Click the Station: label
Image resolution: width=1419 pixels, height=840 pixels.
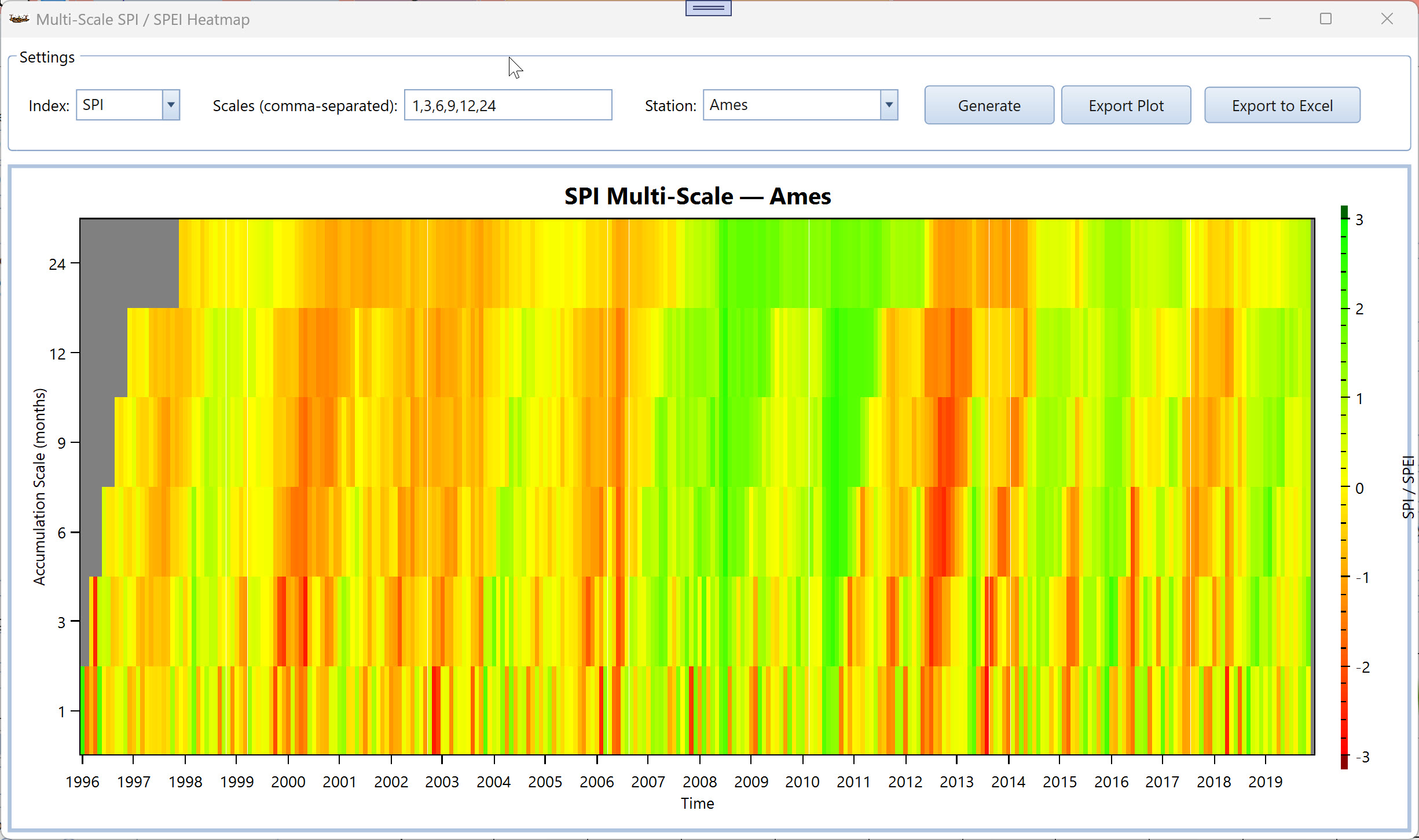click(x=670, y=106)
